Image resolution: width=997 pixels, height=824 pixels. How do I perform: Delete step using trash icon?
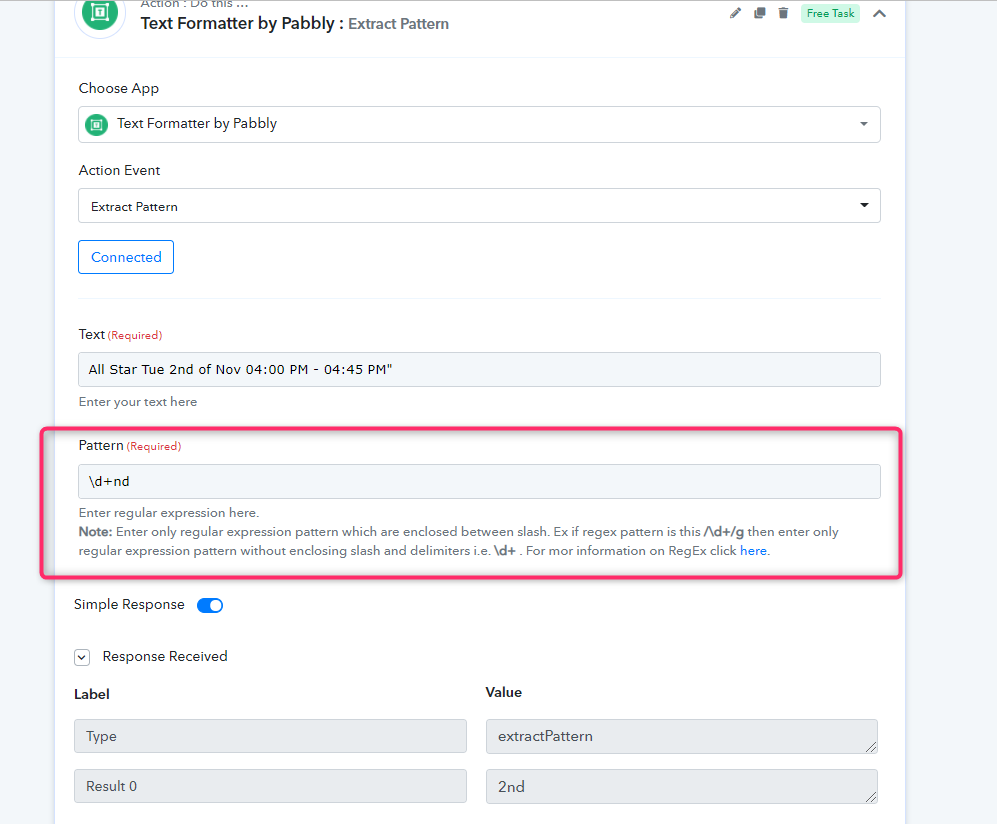pos(783,13)
